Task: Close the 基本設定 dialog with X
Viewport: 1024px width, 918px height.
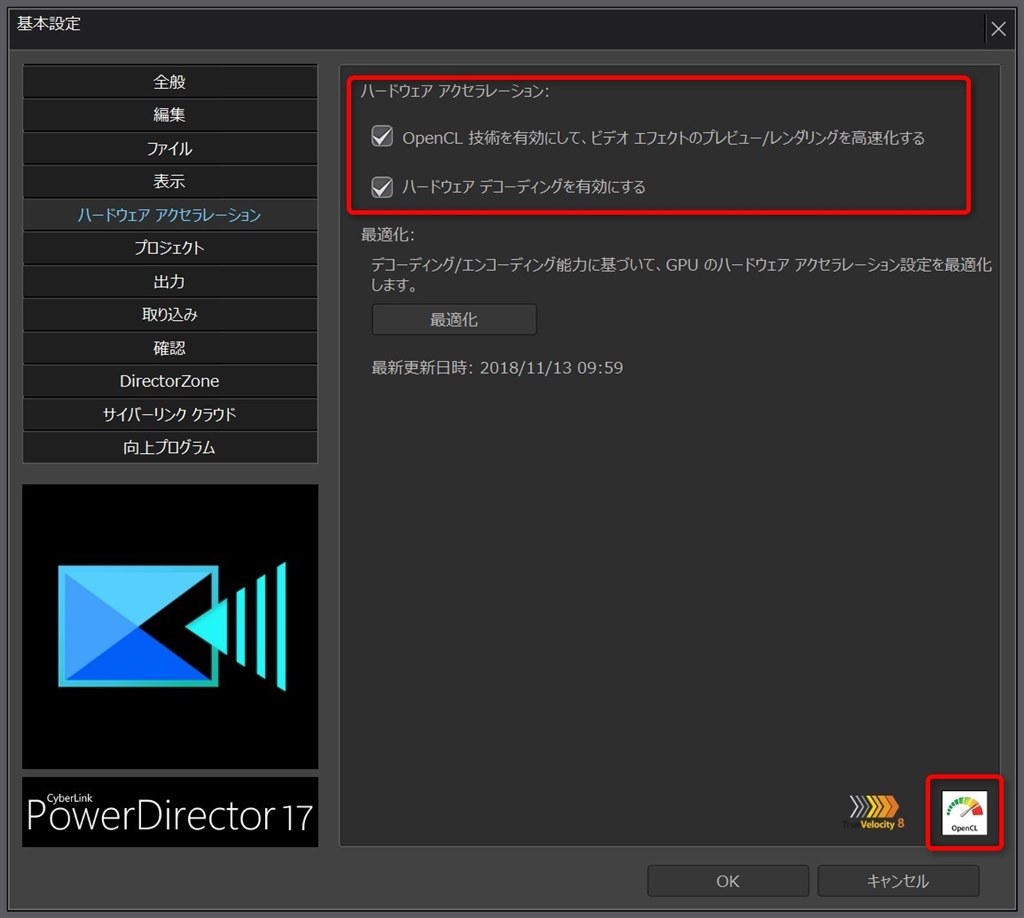Action: coord(999,29)
